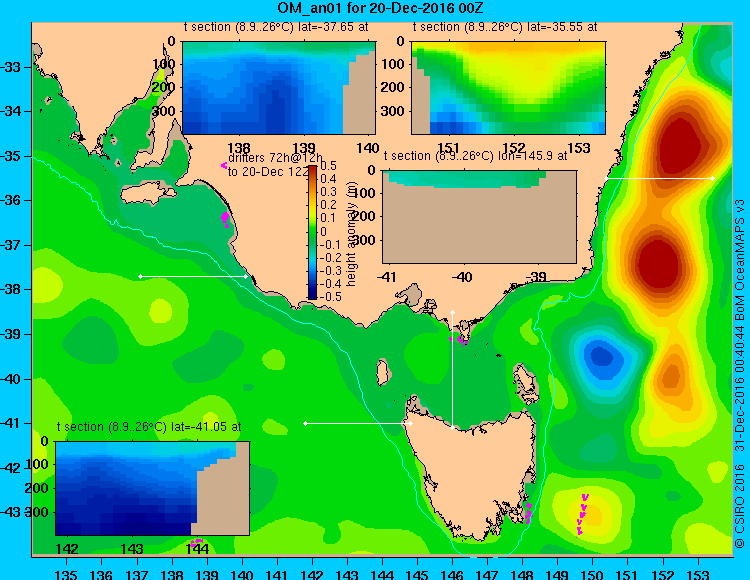The height and width of the screenshot is (580, 750).
Task: Click the magenta drifter near the coast at latitude -36.4
Action: pos(225,219)
